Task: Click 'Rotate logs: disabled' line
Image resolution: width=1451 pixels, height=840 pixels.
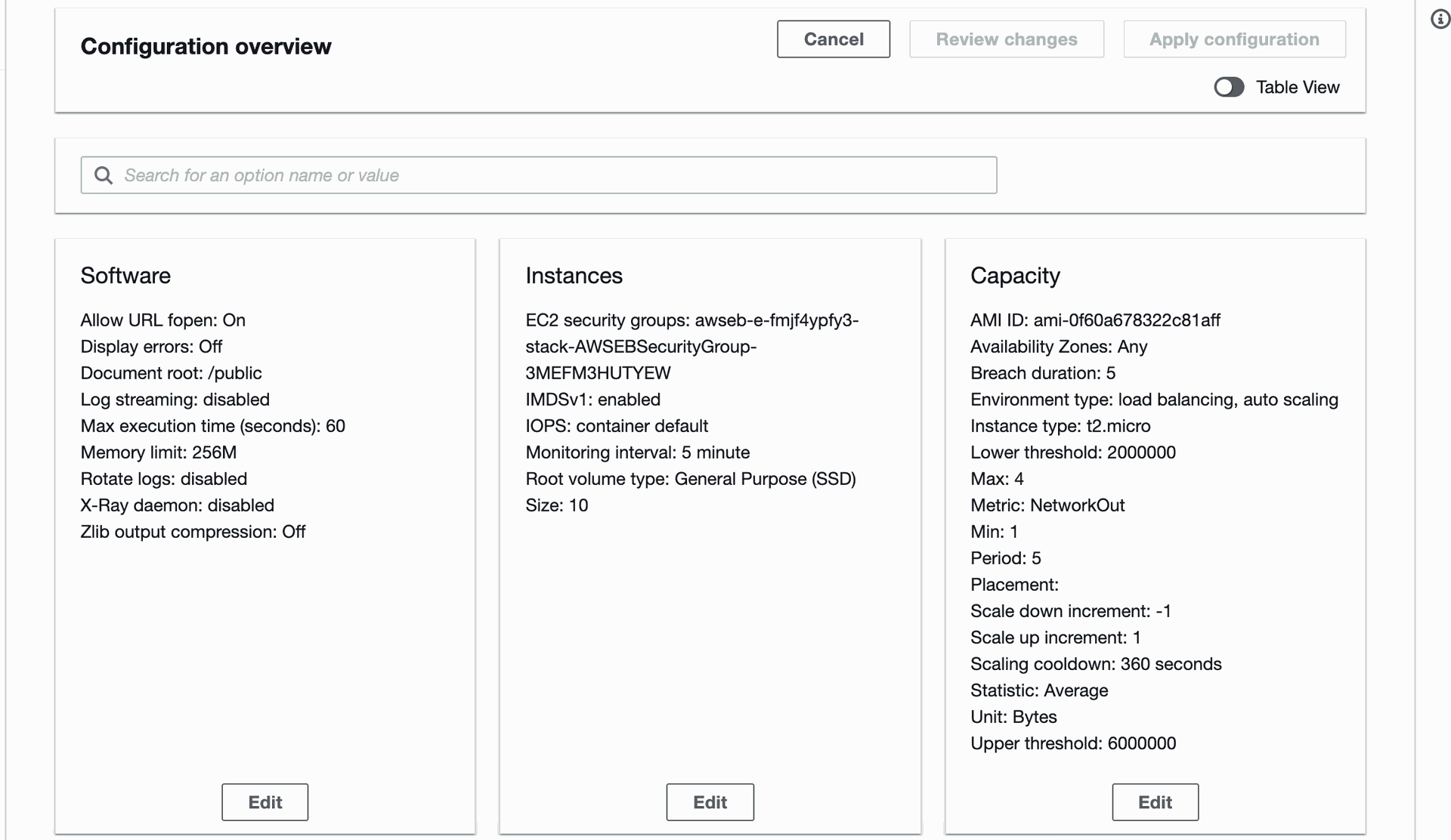Action: [x=164, y=479]
